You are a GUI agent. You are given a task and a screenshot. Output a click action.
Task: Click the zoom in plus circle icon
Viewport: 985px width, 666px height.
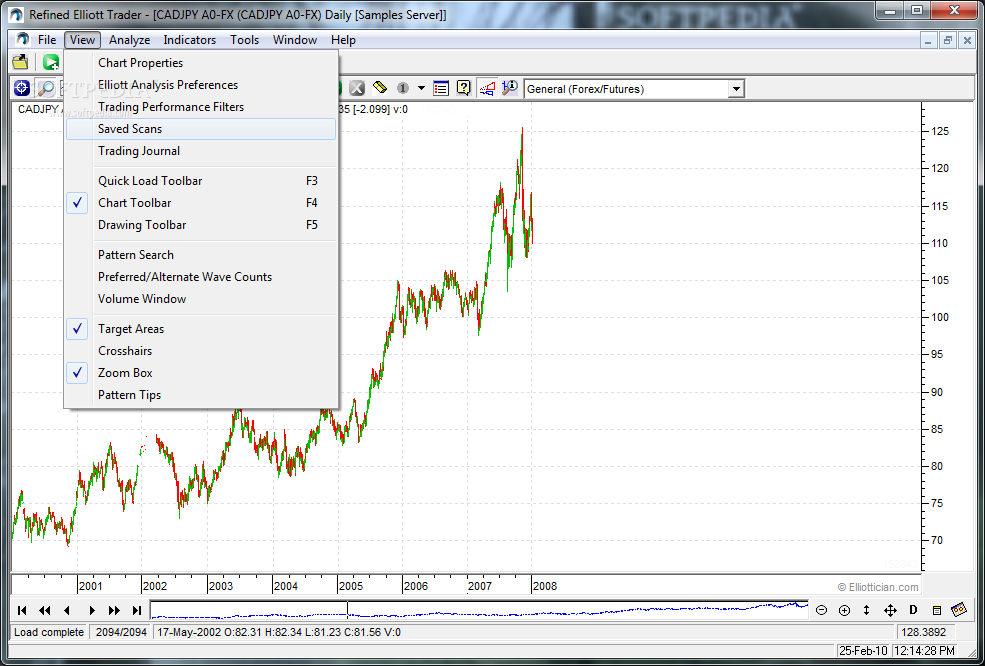[x=844, y=610]
